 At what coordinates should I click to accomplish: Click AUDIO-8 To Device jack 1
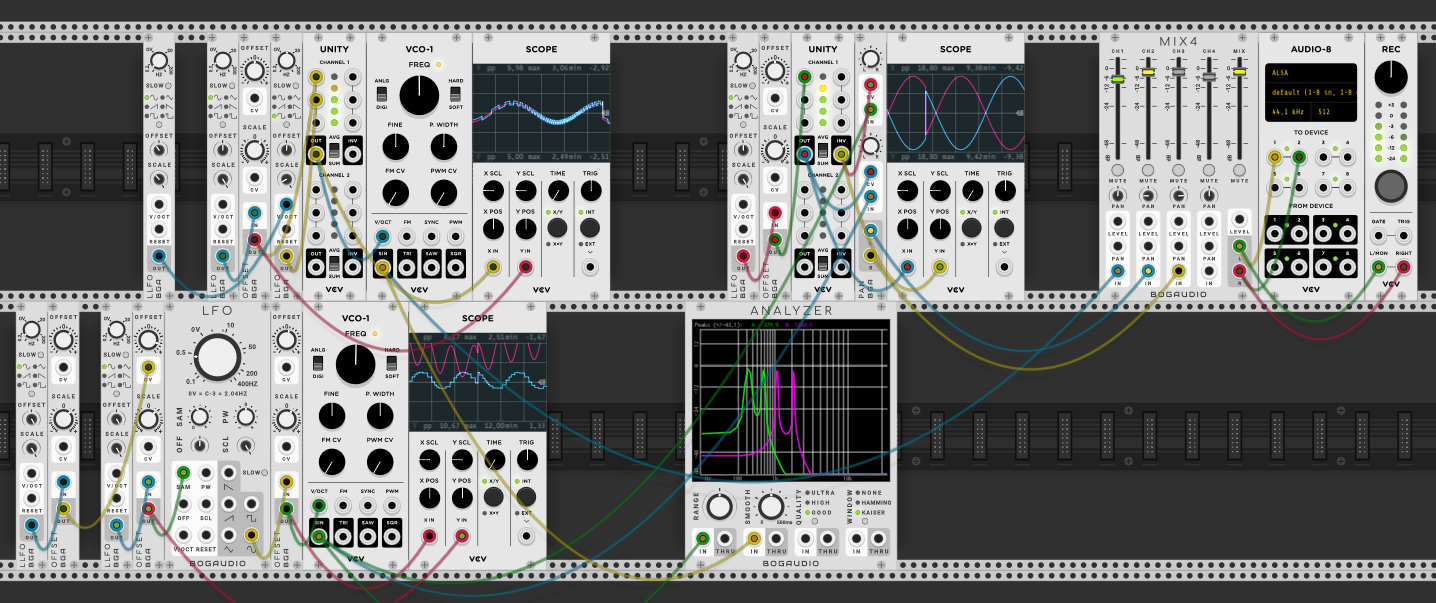[1275, 156]
